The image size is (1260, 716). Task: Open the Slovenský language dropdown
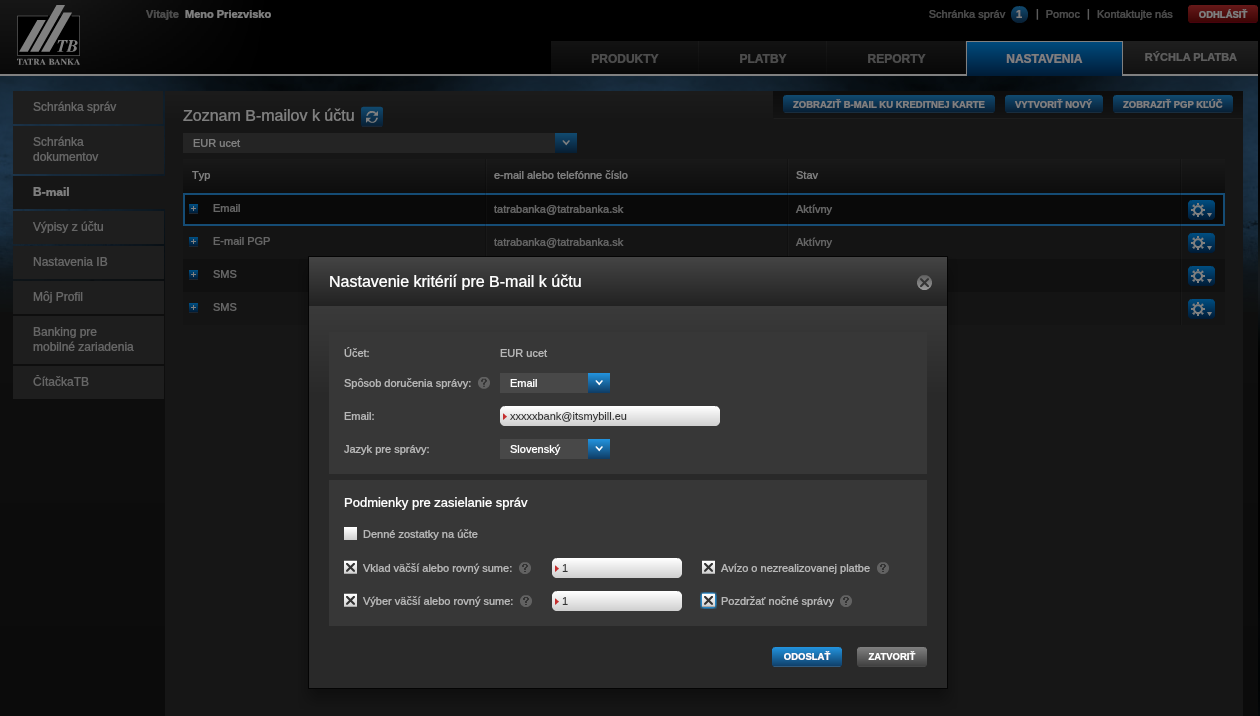coord(598,449)
